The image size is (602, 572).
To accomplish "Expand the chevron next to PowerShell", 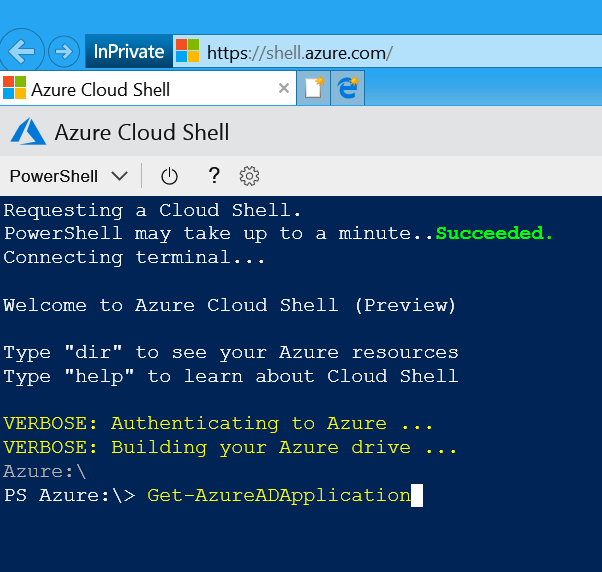I will (120, 176).
